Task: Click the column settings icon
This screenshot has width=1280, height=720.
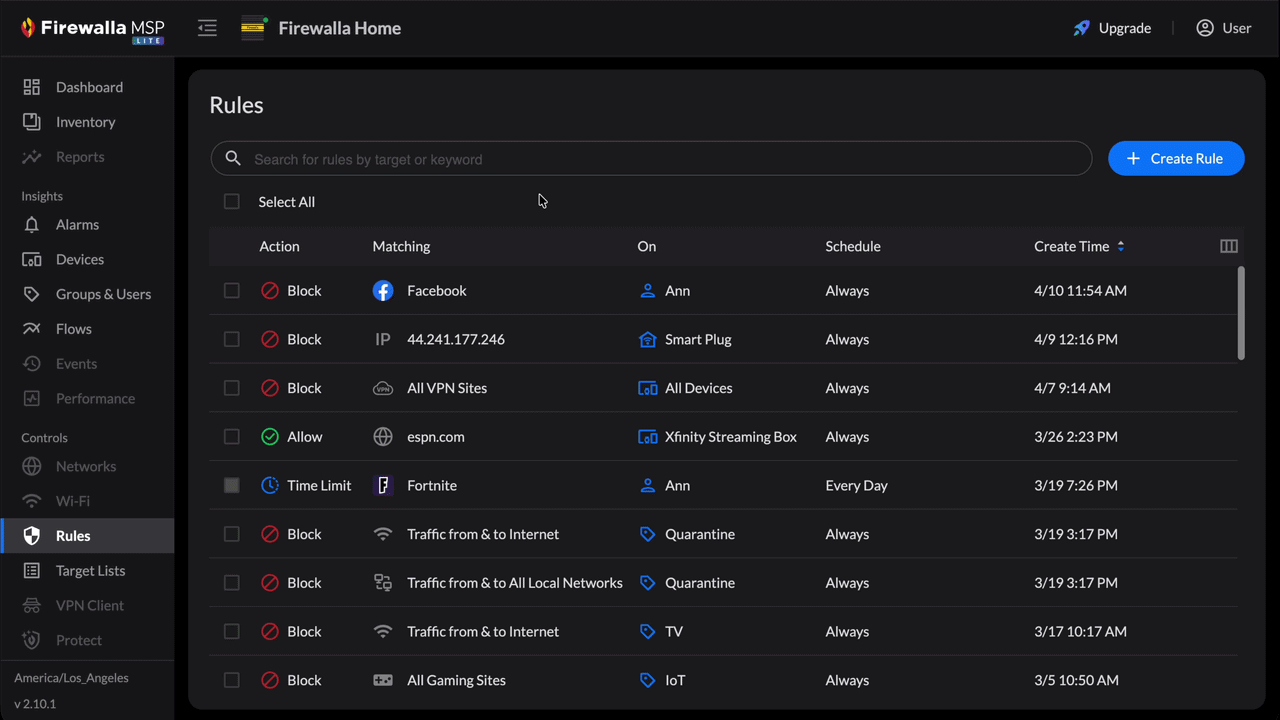Action: point(1228,246)
